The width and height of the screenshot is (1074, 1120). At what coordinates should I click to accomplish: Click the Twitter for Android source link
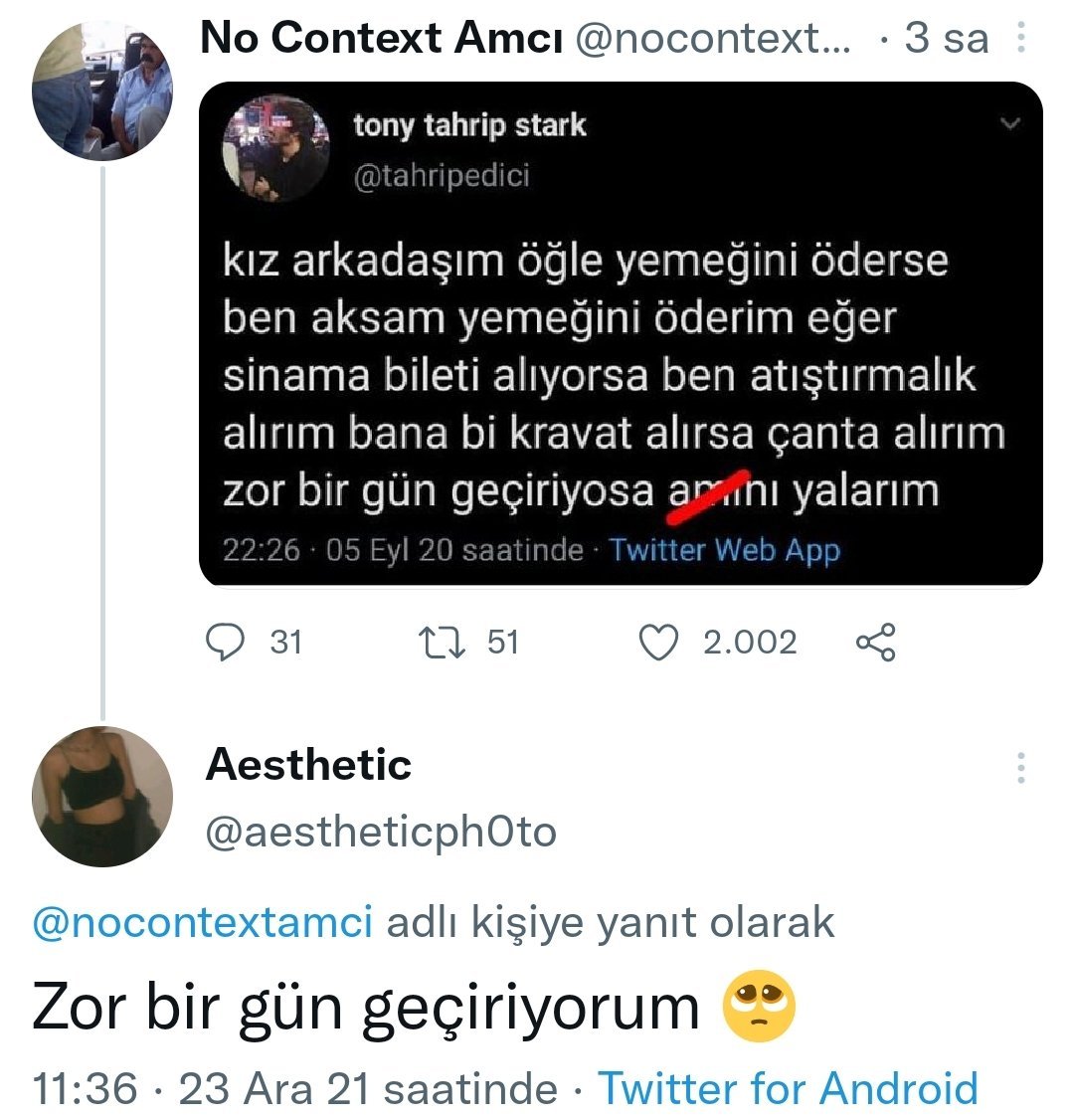[x=788, y=1088]
